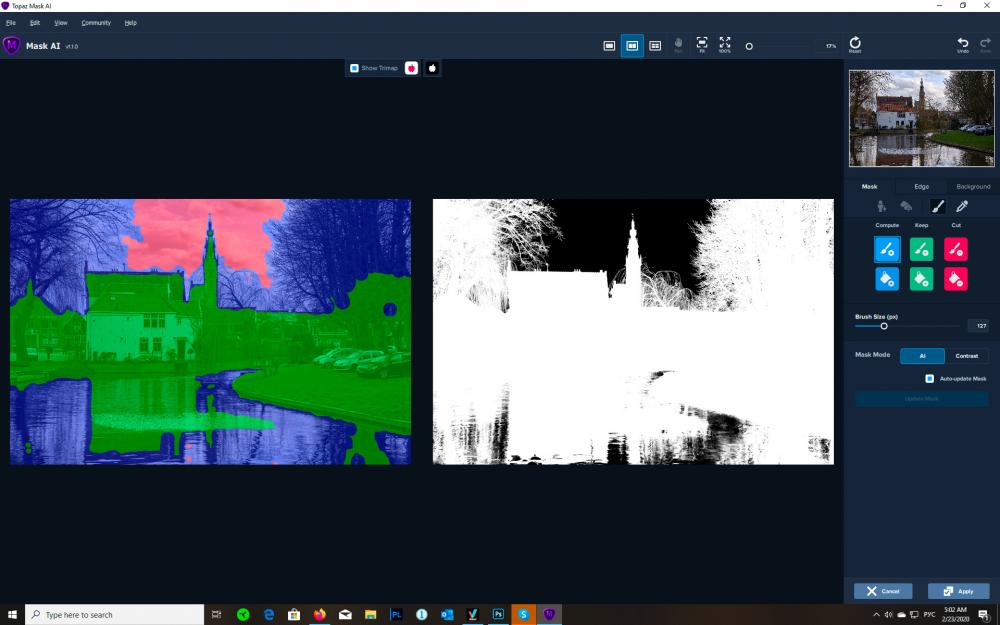Toggle the Auto-update Mask checkbox
This screenshot has height=625, width=1000.
point(929,379)
